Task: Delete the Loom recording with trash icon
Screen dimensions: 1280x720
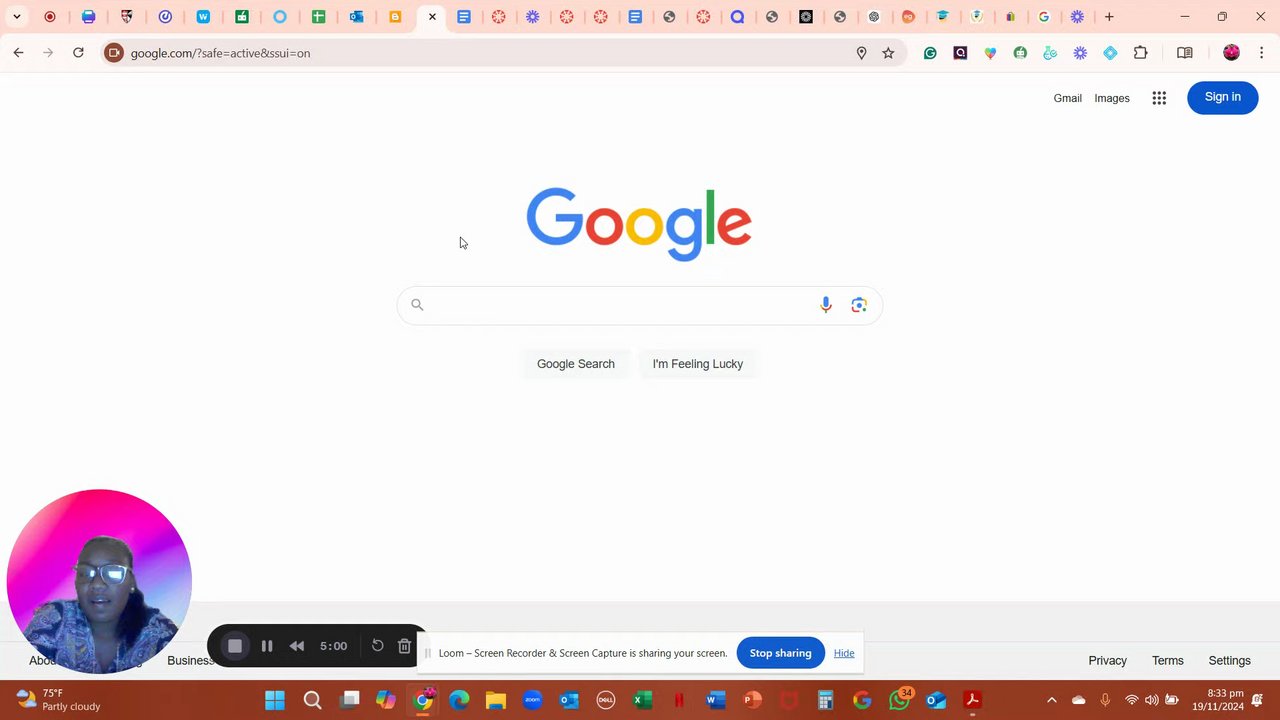Action: pyautogui.click(x=404, y=646)
